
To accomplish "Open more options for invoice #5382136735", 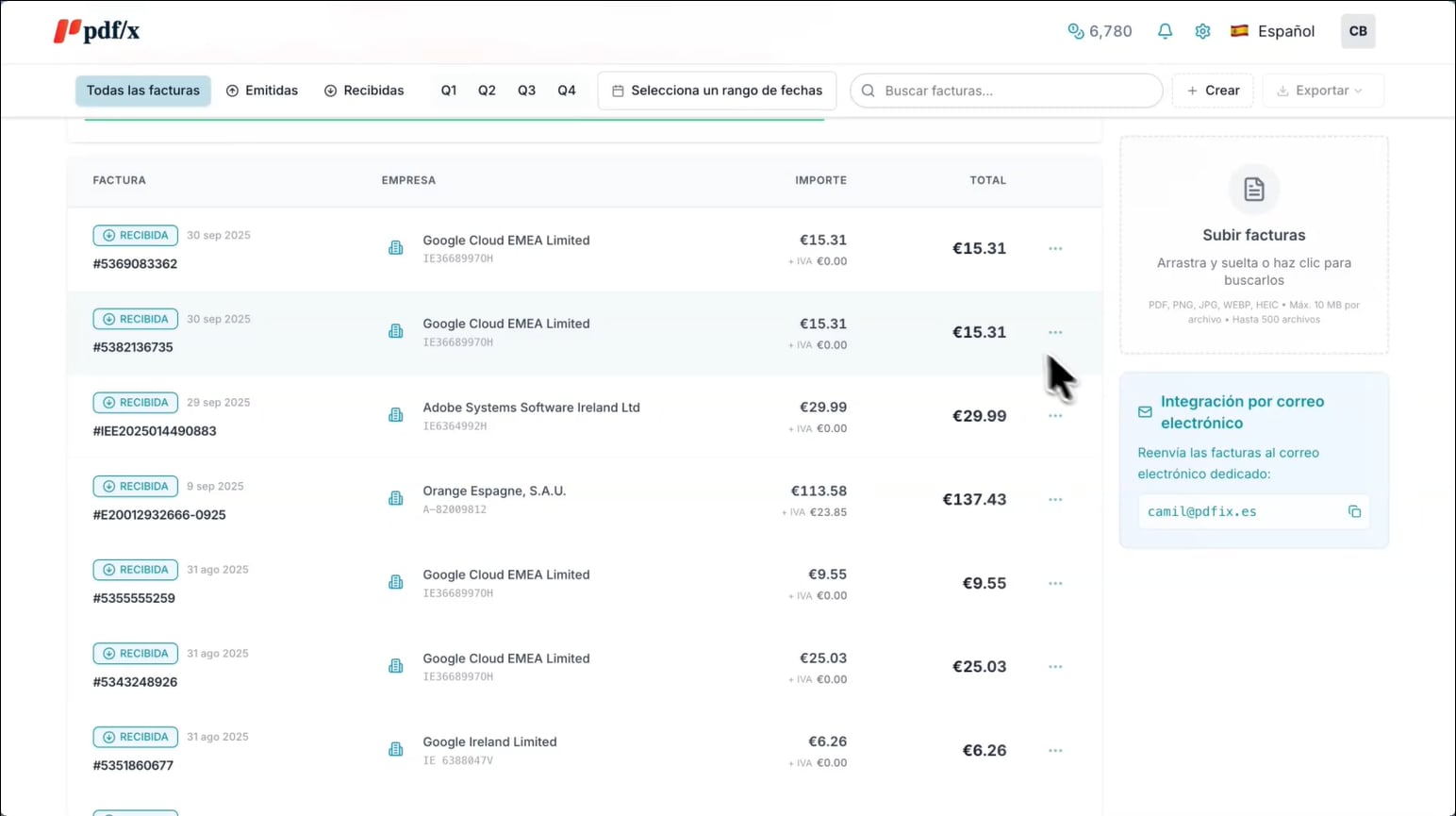I will tap(1055, 333).
